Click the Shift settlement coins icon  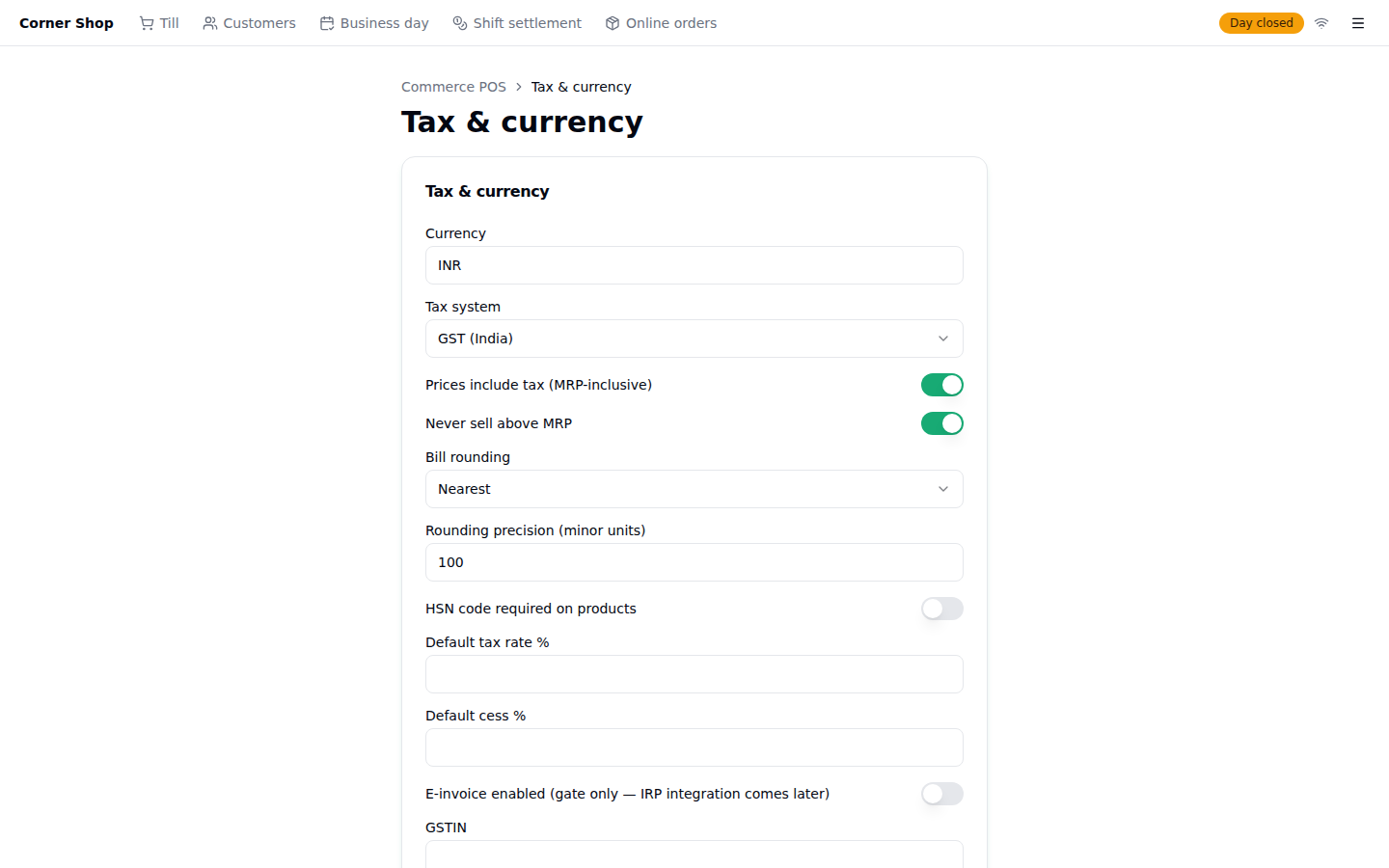click(x=460, y=23)
